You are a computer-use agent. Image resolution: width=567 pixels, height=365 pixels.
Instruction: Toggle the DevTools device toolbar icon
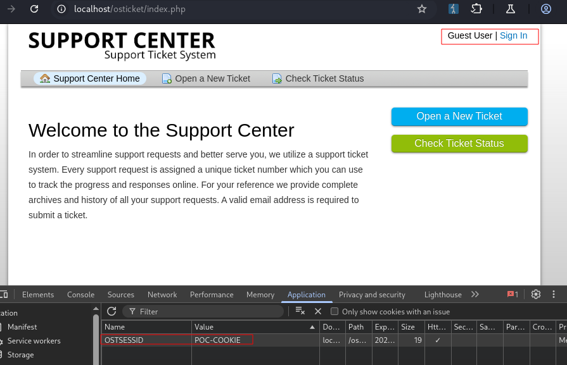pos(4,294)
